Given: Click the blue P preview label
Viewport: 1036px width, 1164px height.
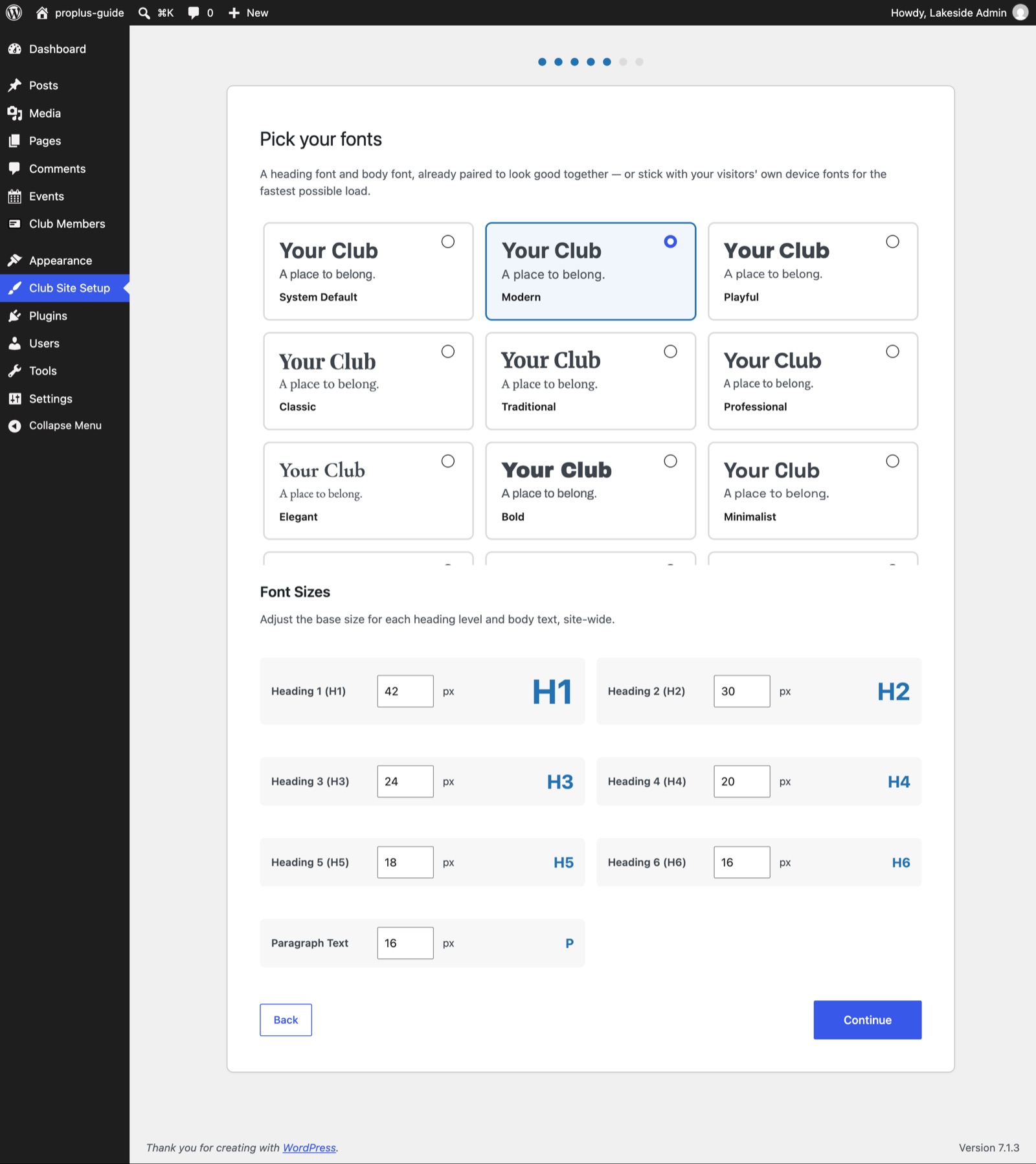Looking at the screenshot, I should coord(569,943).
